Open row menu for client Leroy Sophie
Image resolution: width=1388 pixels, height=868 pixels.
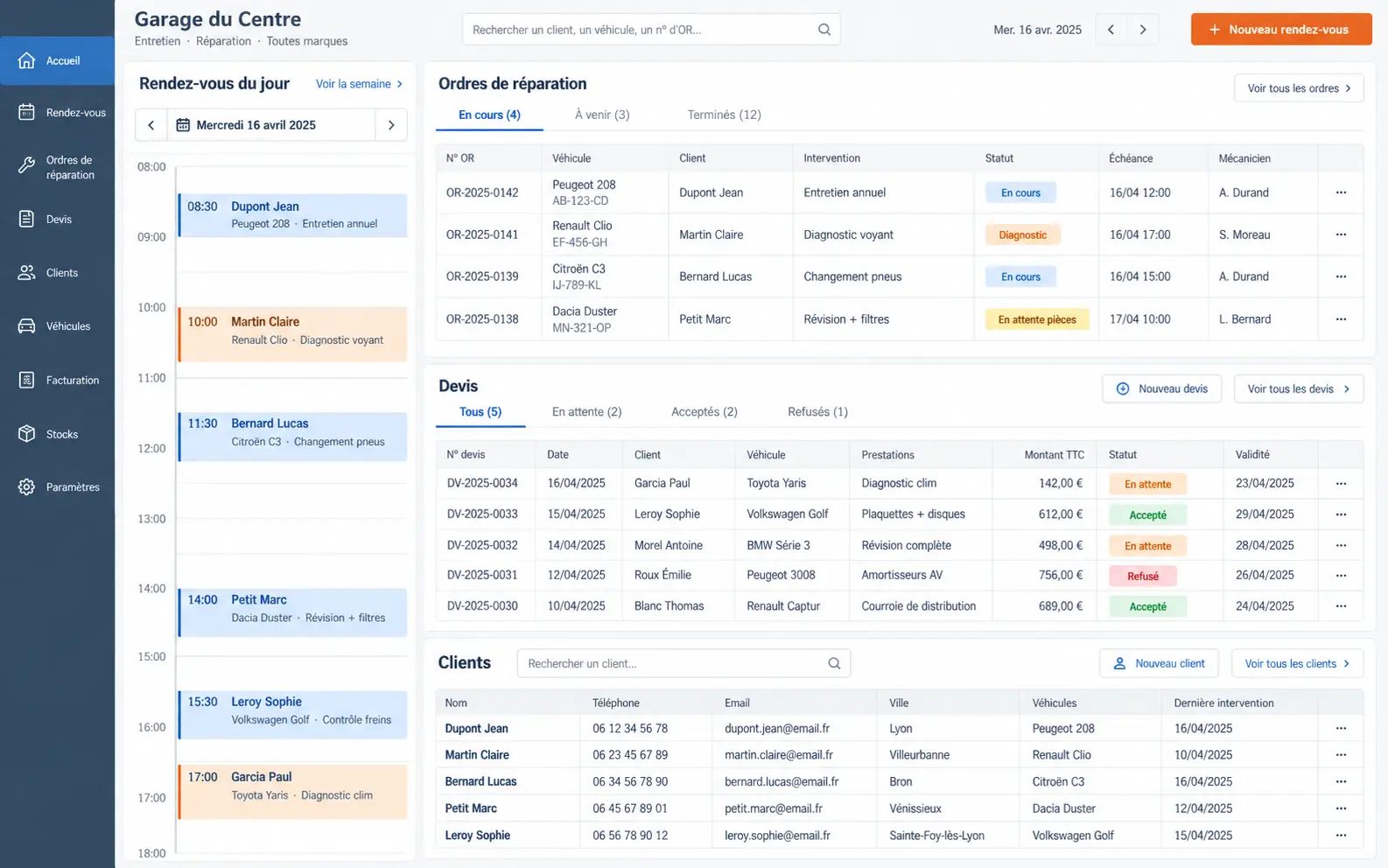coord(1341,836)
